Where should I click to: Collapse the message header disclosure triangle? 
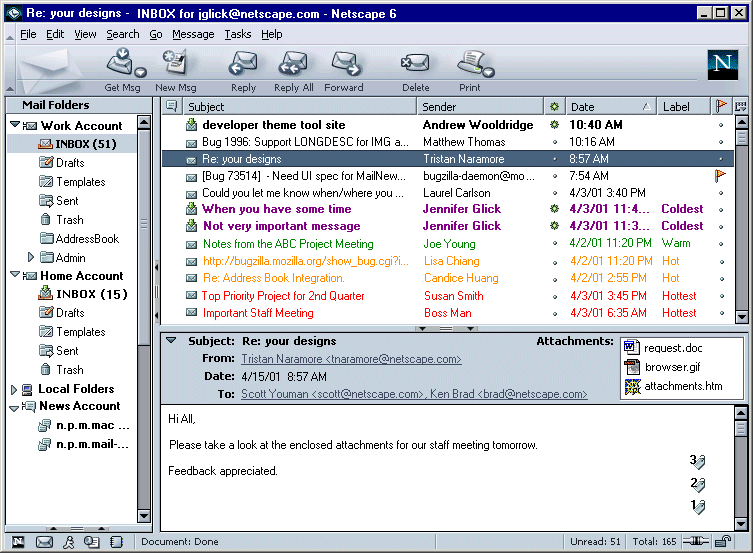pos(171,341)
